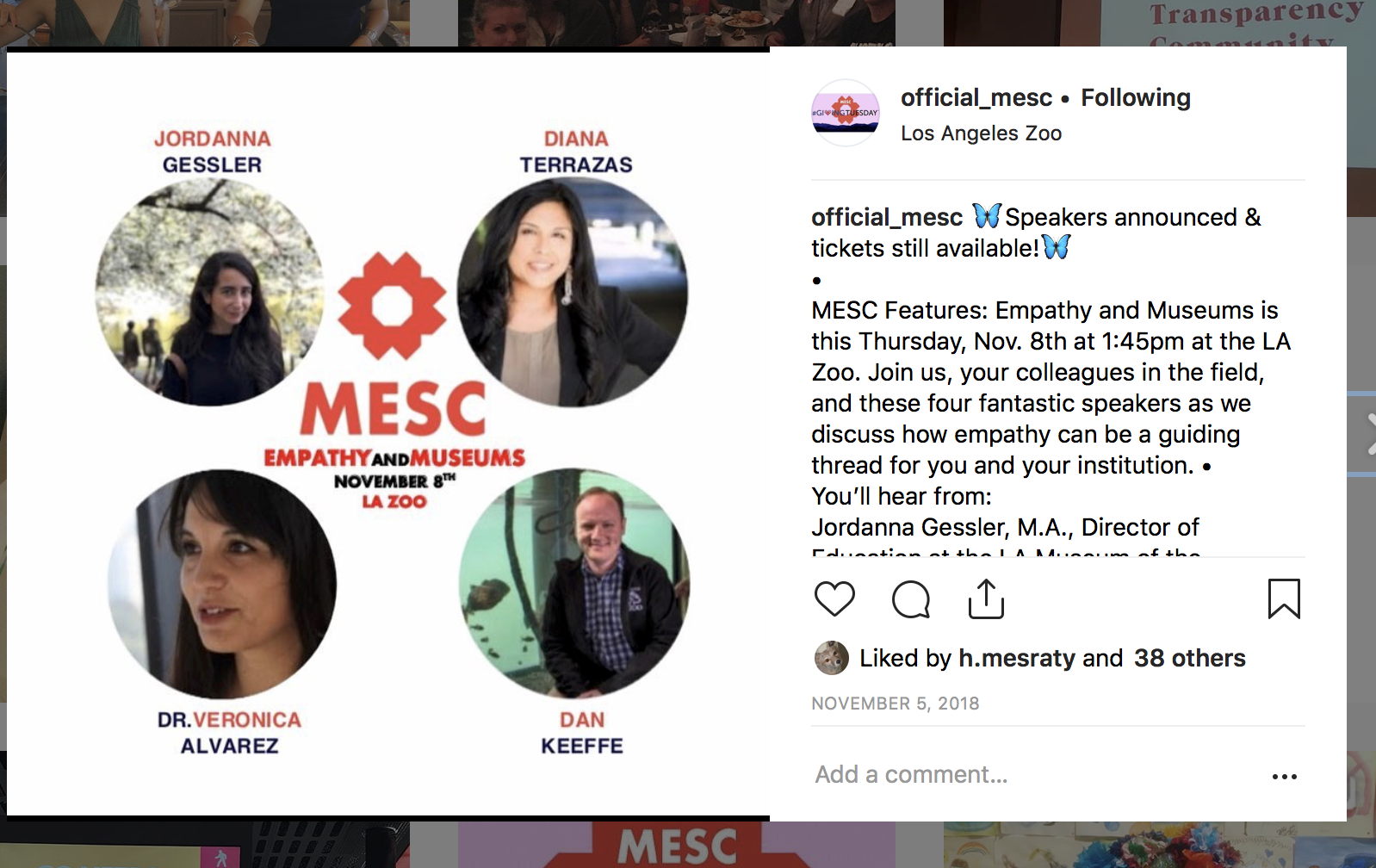Click the h.mesraty liker avatar
Screen dimensions: 1376x868
tap(831, 658)
